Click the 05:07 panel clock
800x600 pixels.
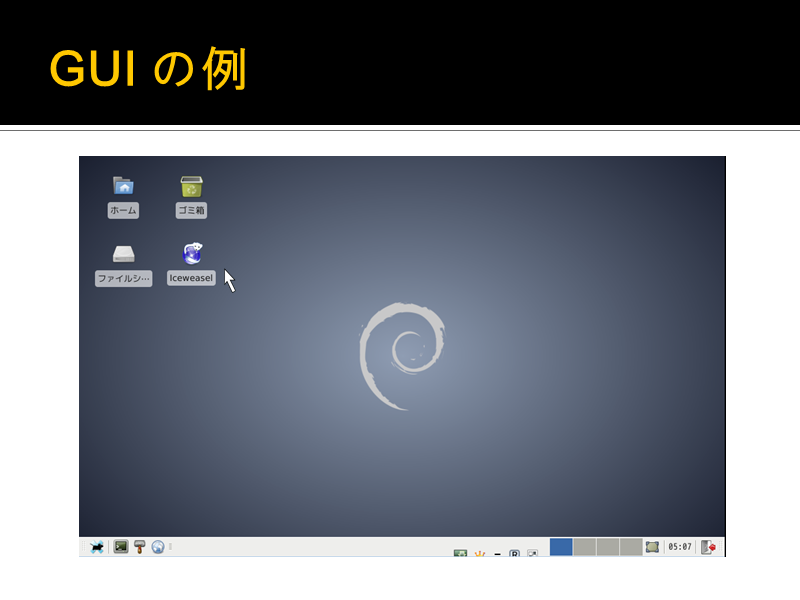point(680,547)
